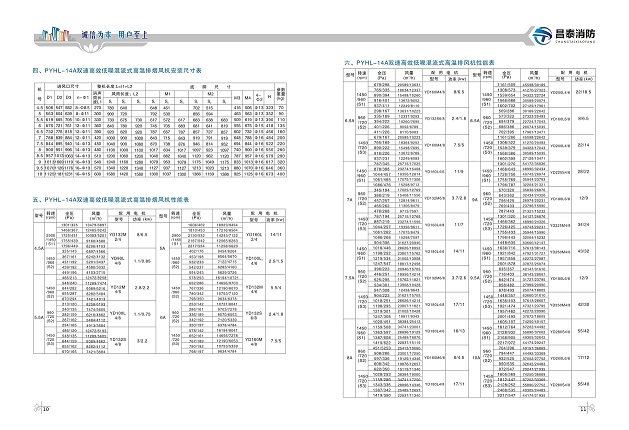Viewport: 629px width, 430px height.
Task: Click power value 5.5/4 in table five
Action: click(x=276, y=288)
